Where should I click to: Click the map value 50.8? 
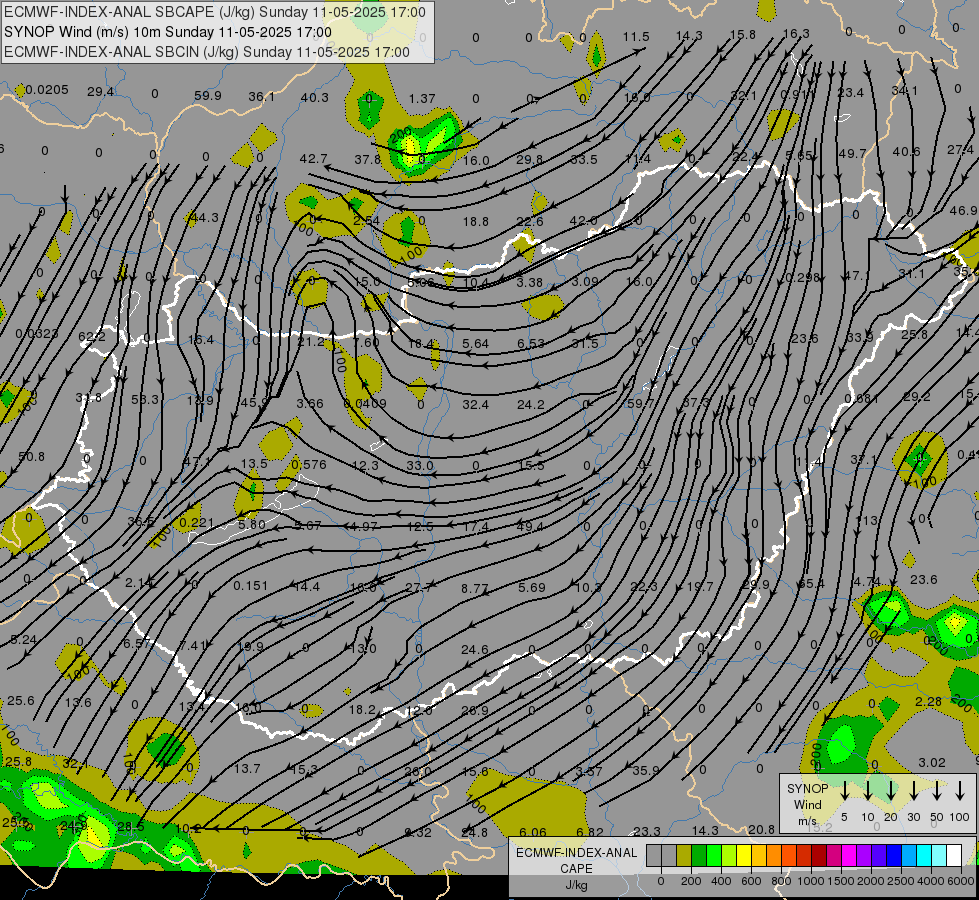[31, 457]
